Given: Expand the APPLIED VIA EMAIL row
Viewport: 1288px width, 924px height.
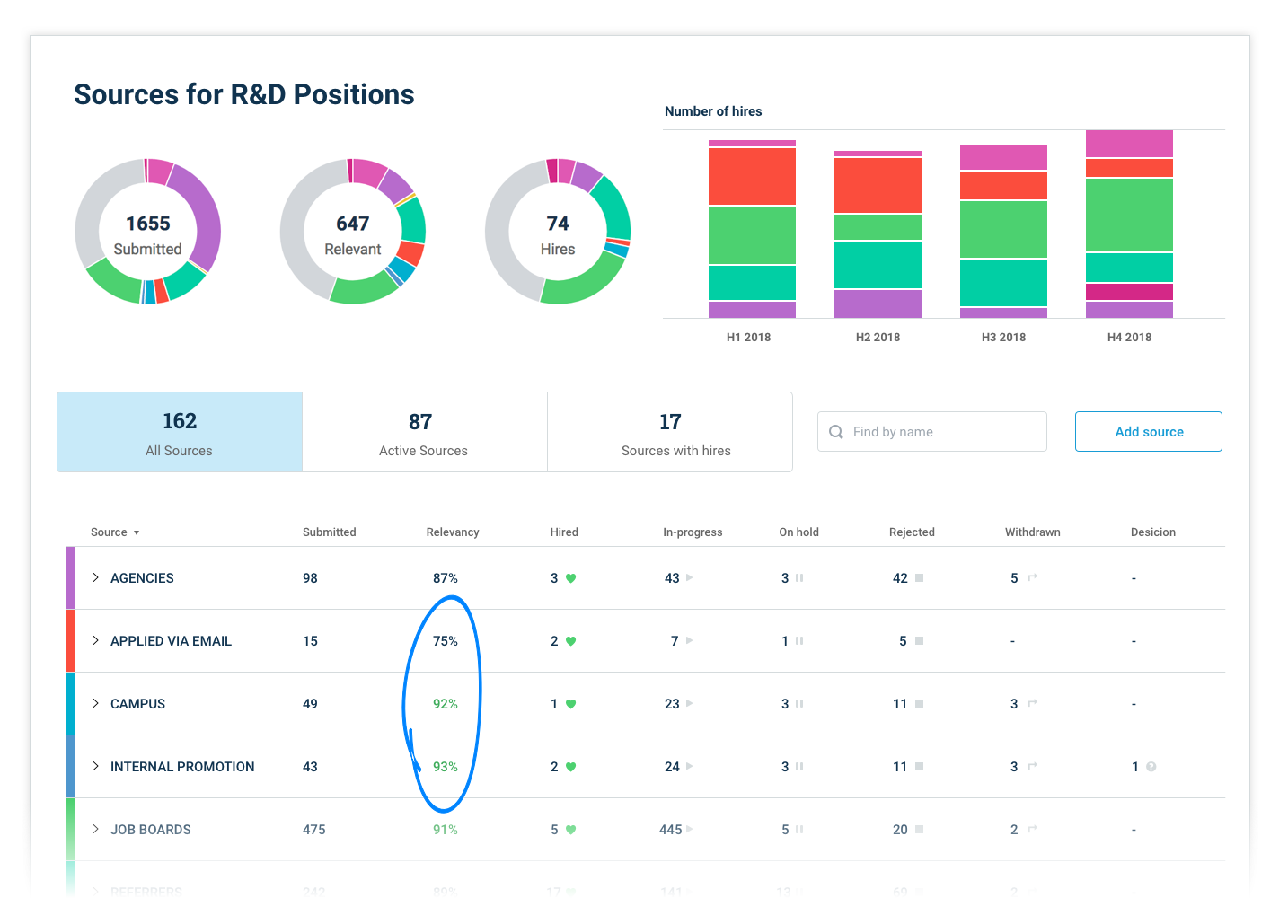Looking at the screenshot, I should tap(95, 641).
